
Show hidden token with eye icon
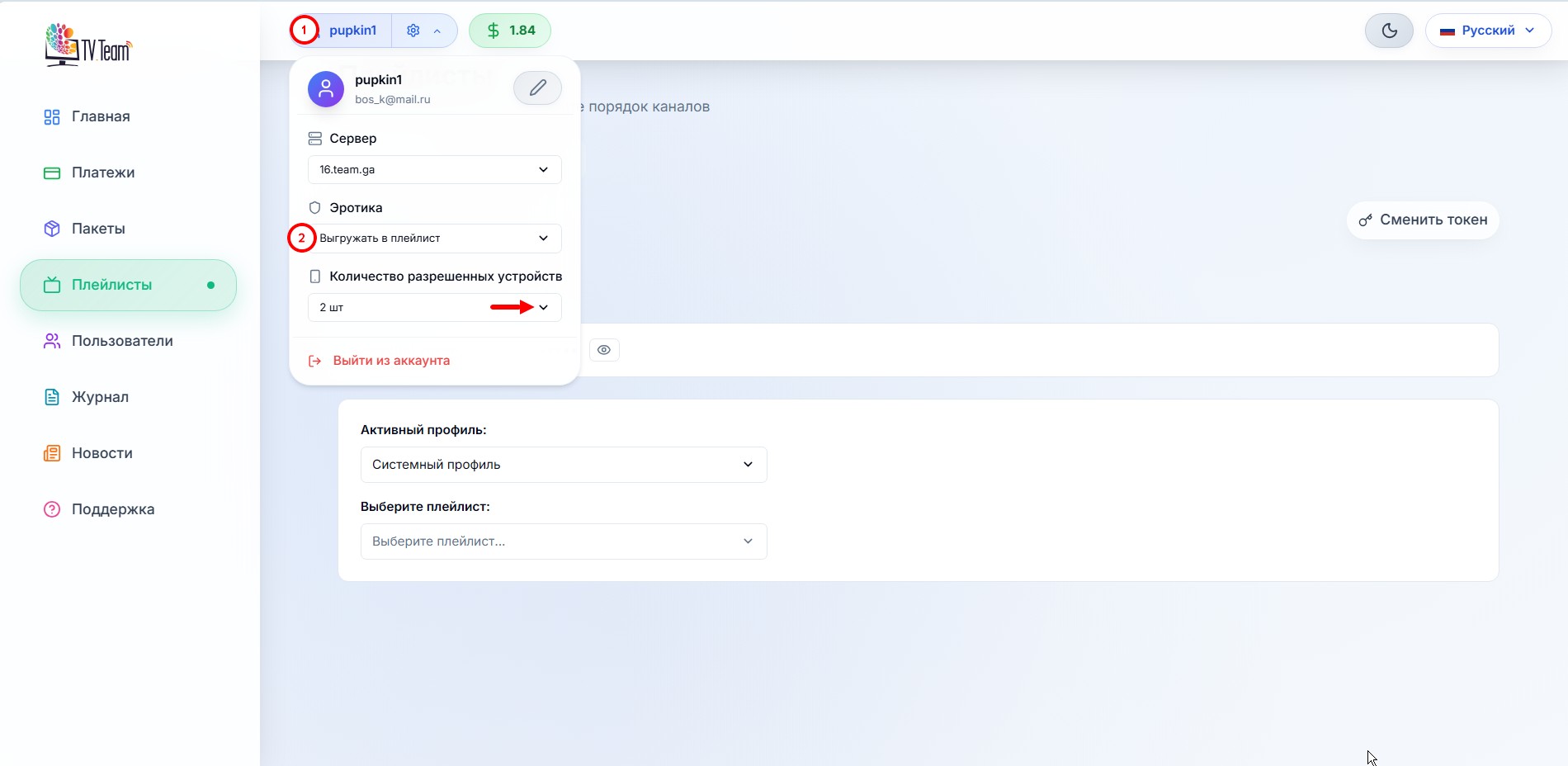coord(604,350)
